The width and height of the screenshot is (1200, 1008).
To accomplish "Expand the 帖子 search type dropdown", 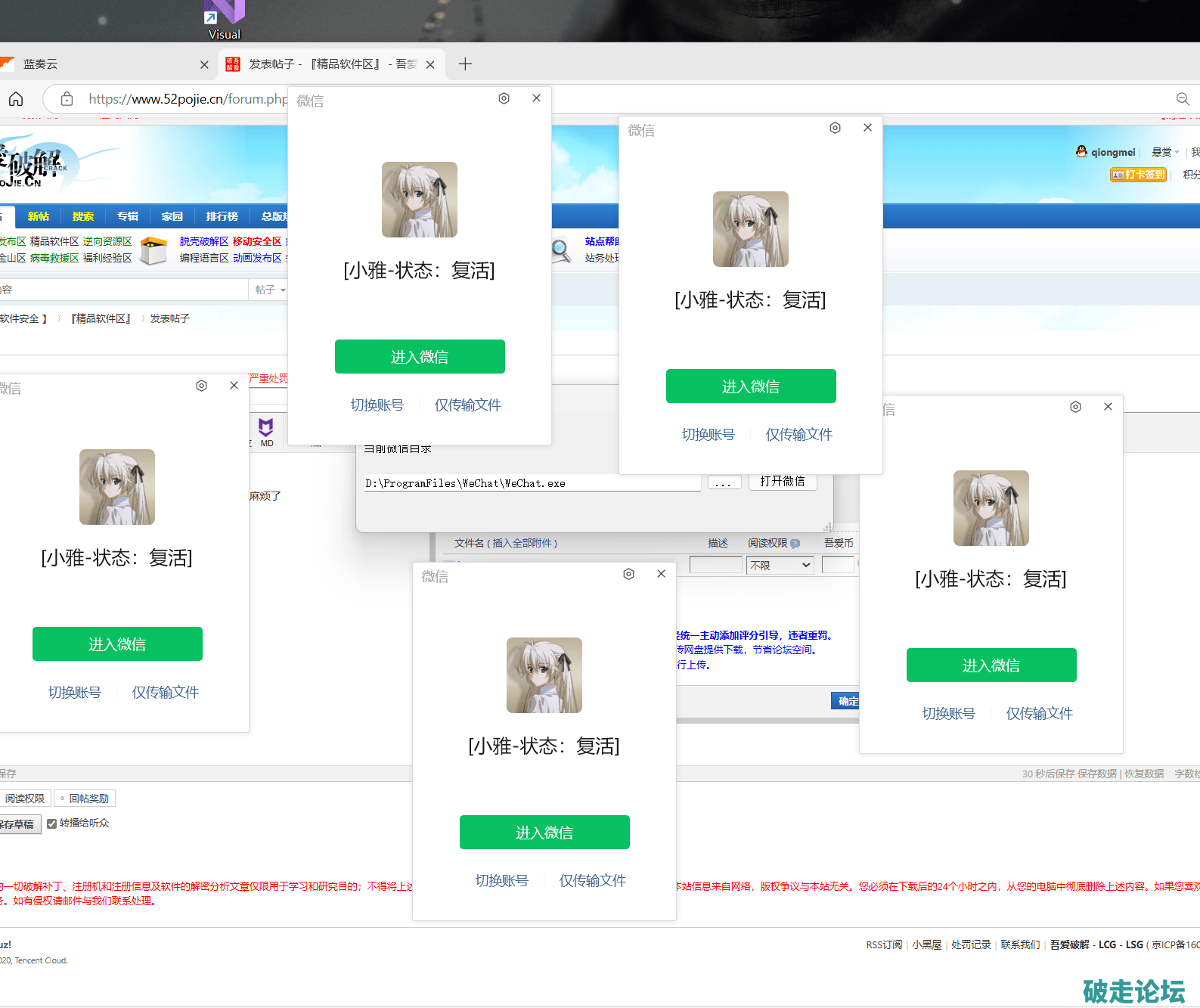I will pyautogui.click(x=270, y=290).
